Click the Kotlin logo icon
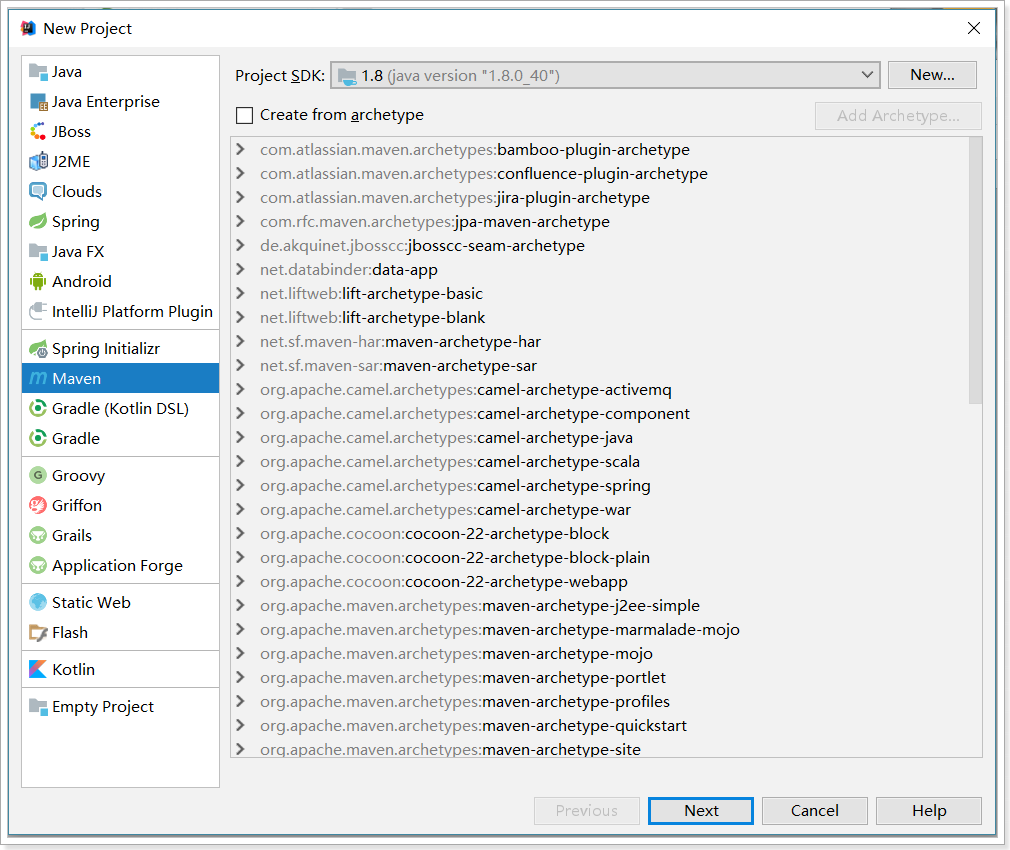This screenshot has width=1010, height=850. coord(38,670)
